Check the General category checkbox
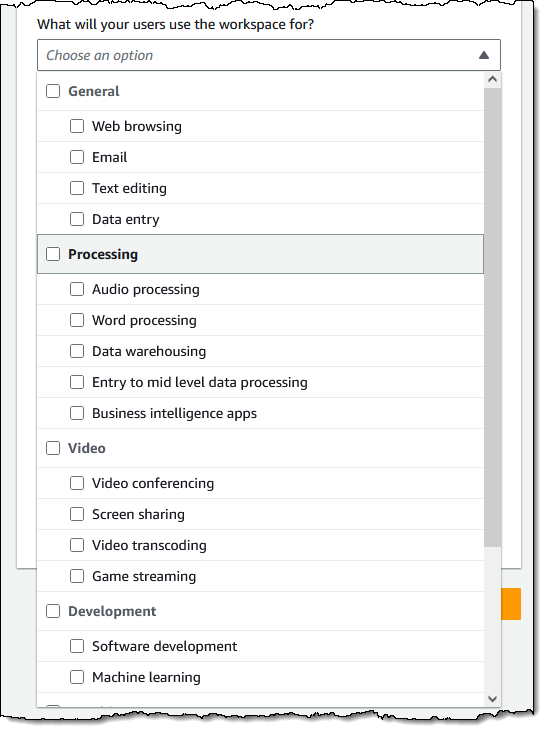This screenshot has width=546, height=731. click(x=53, y=91)
